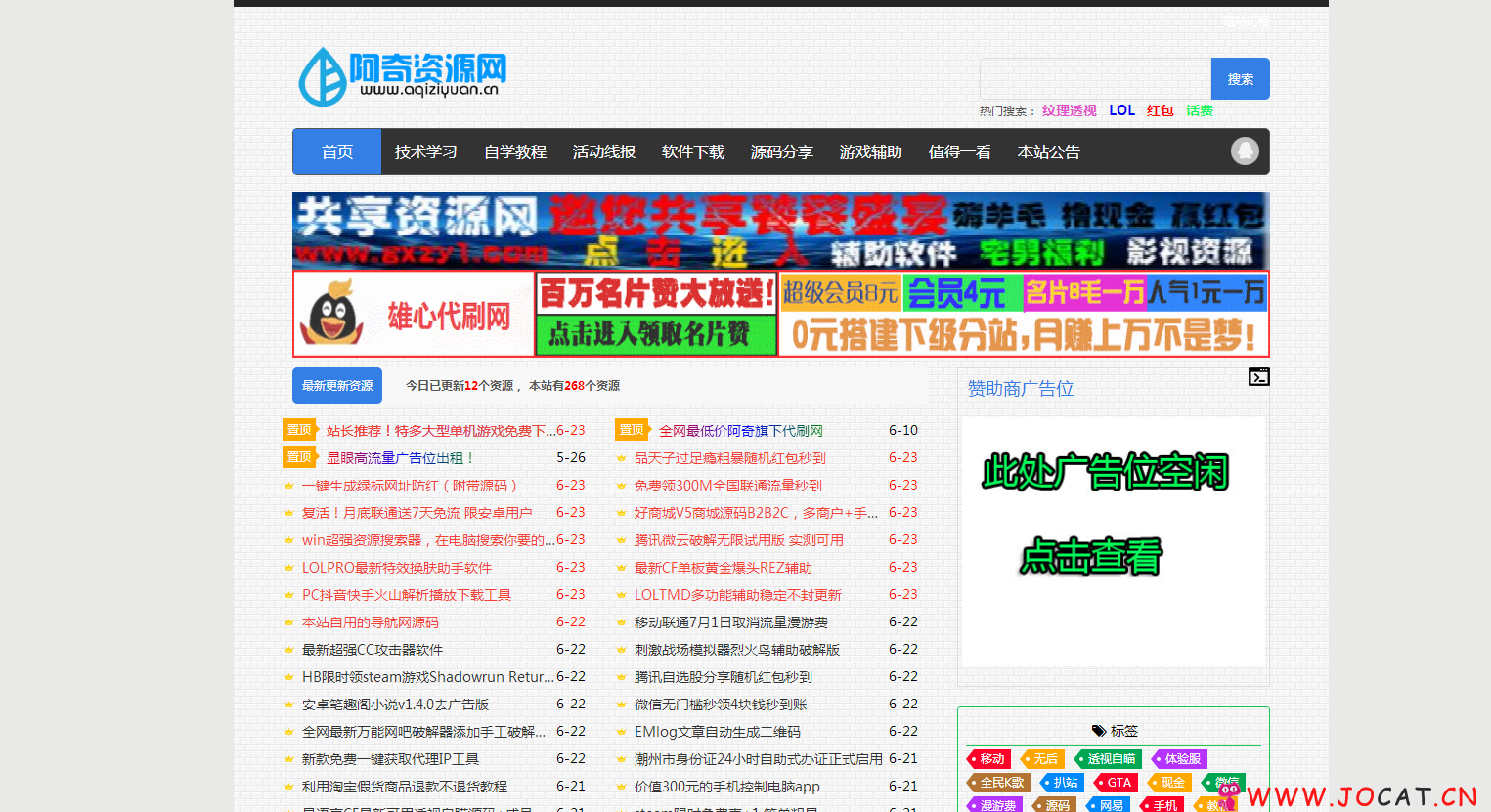Open post 最新CF单板黄金爆头REZ辅助

(x=724, y=568)
